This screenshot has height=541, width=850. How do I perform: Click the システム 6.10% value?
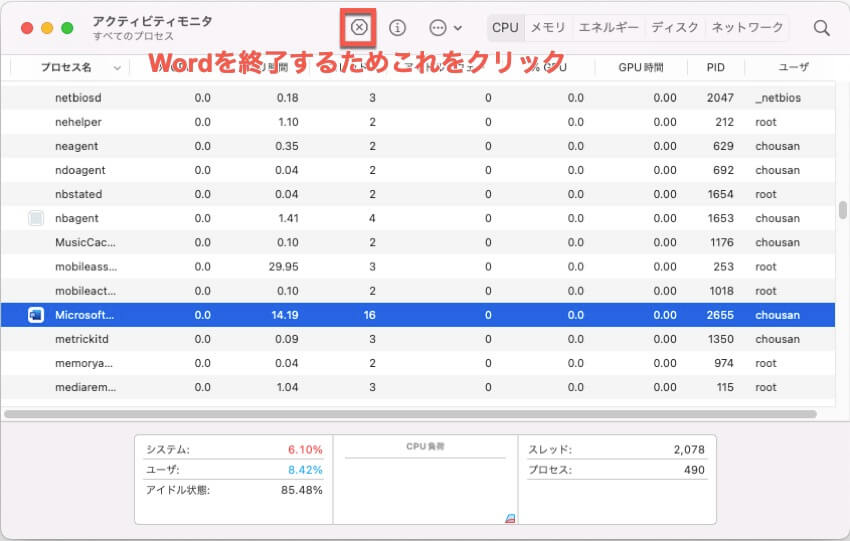click(305, 449)
